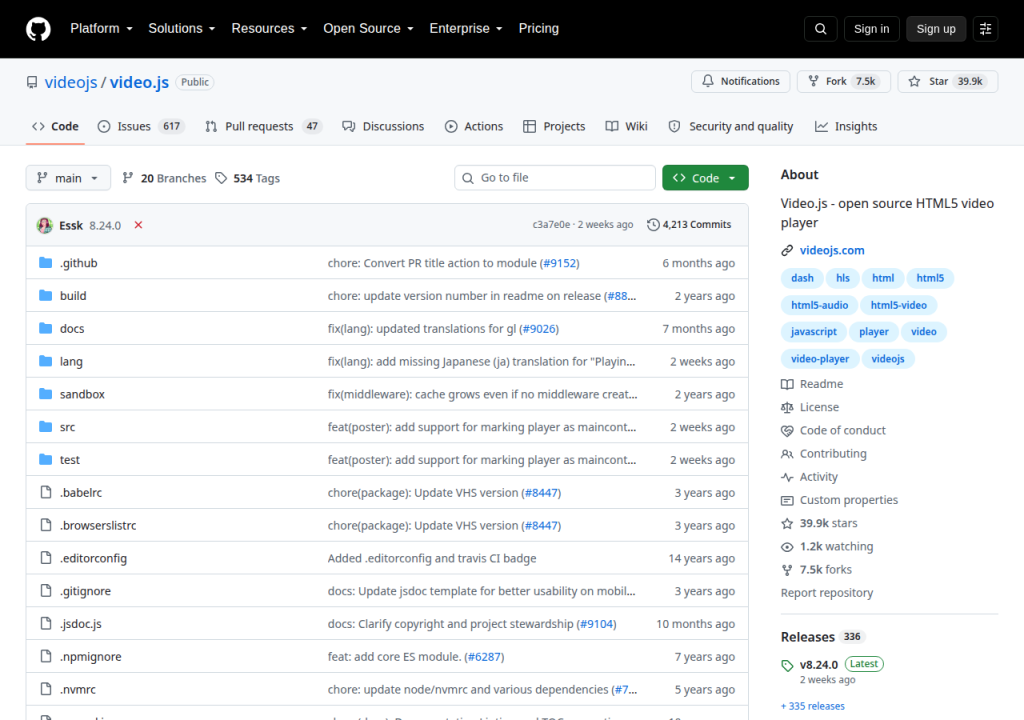Screen dimensions: 1024x720
Task: Click the Fork 7.5k button
Action: pyautogui.click(x=844, y=81)
